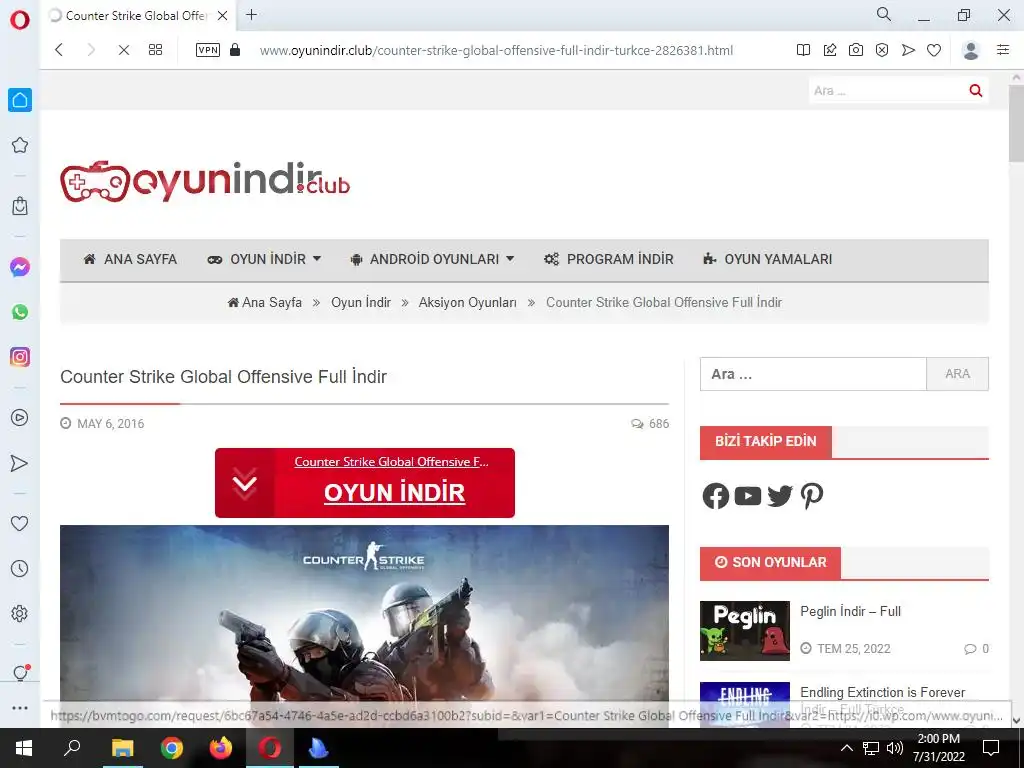This screenshot has height=768, width=1024.
Task: Open the Pinterest follow icon
Action: coord(812,496)
